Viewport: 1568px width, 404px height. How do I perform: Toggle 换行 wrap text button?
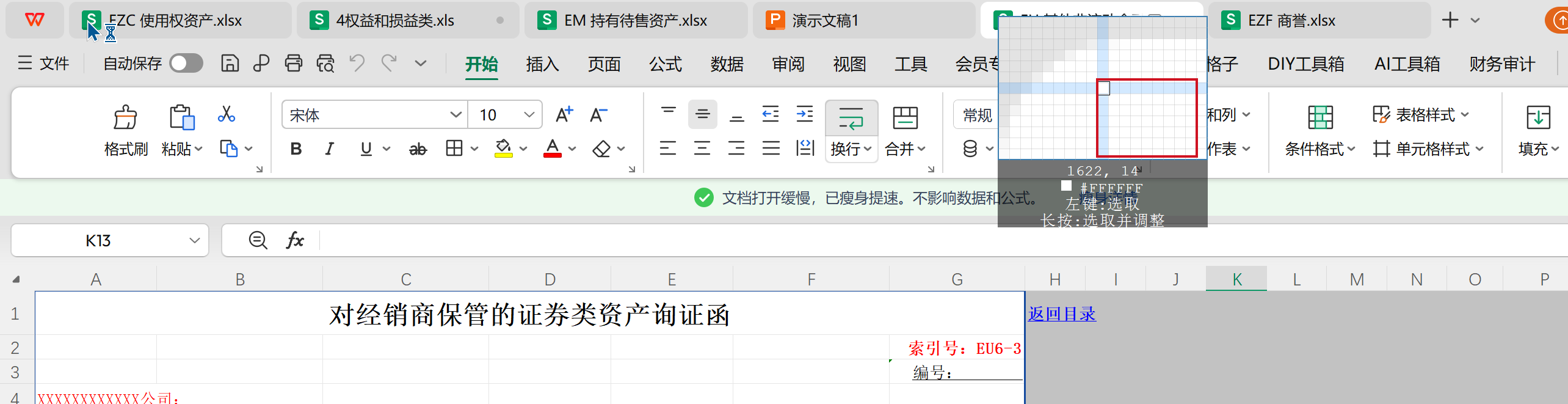coord(851,131)
